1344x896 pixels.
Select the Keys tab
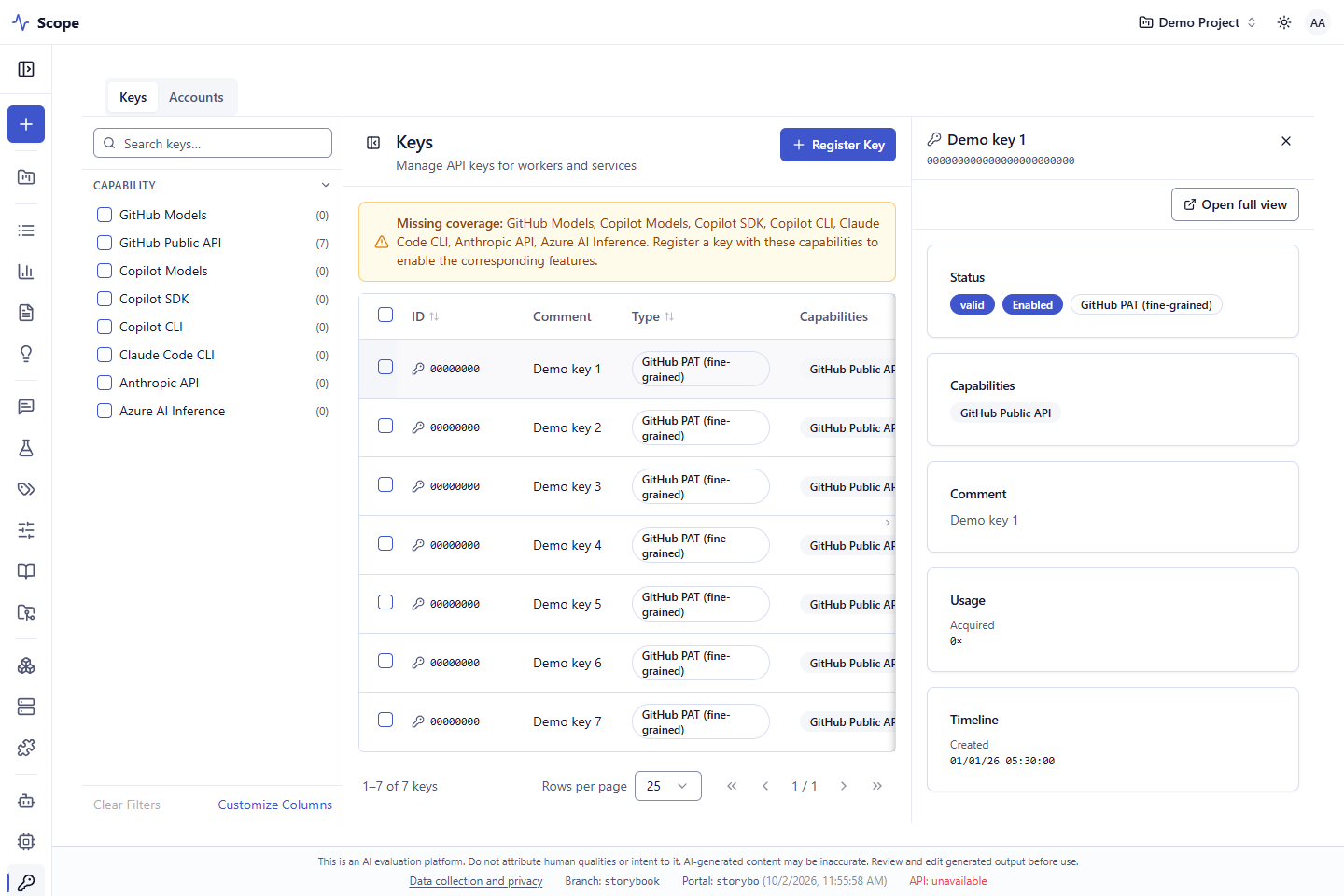coord(133,97)
